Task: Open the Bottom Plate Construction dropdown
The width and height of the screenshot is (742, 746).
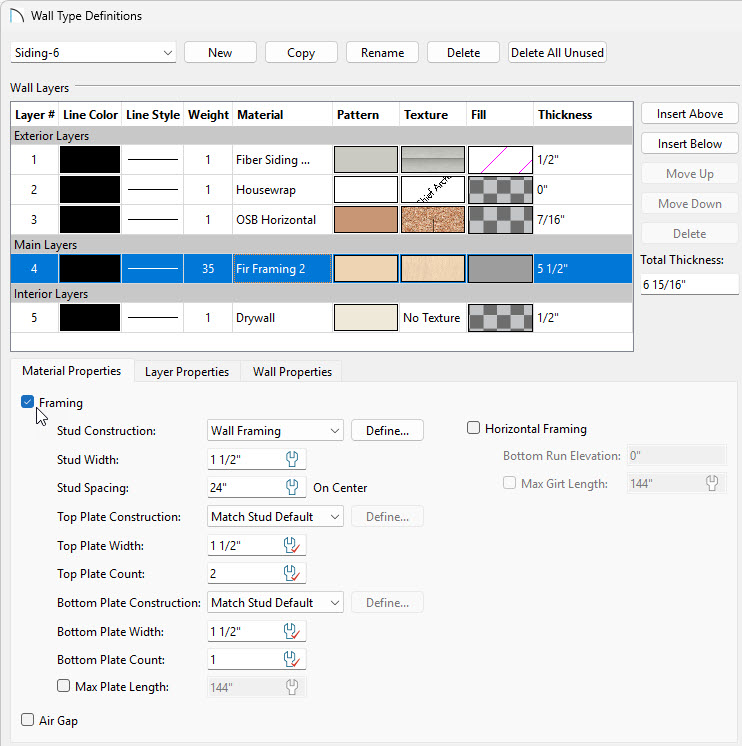Action: [275, 603]
